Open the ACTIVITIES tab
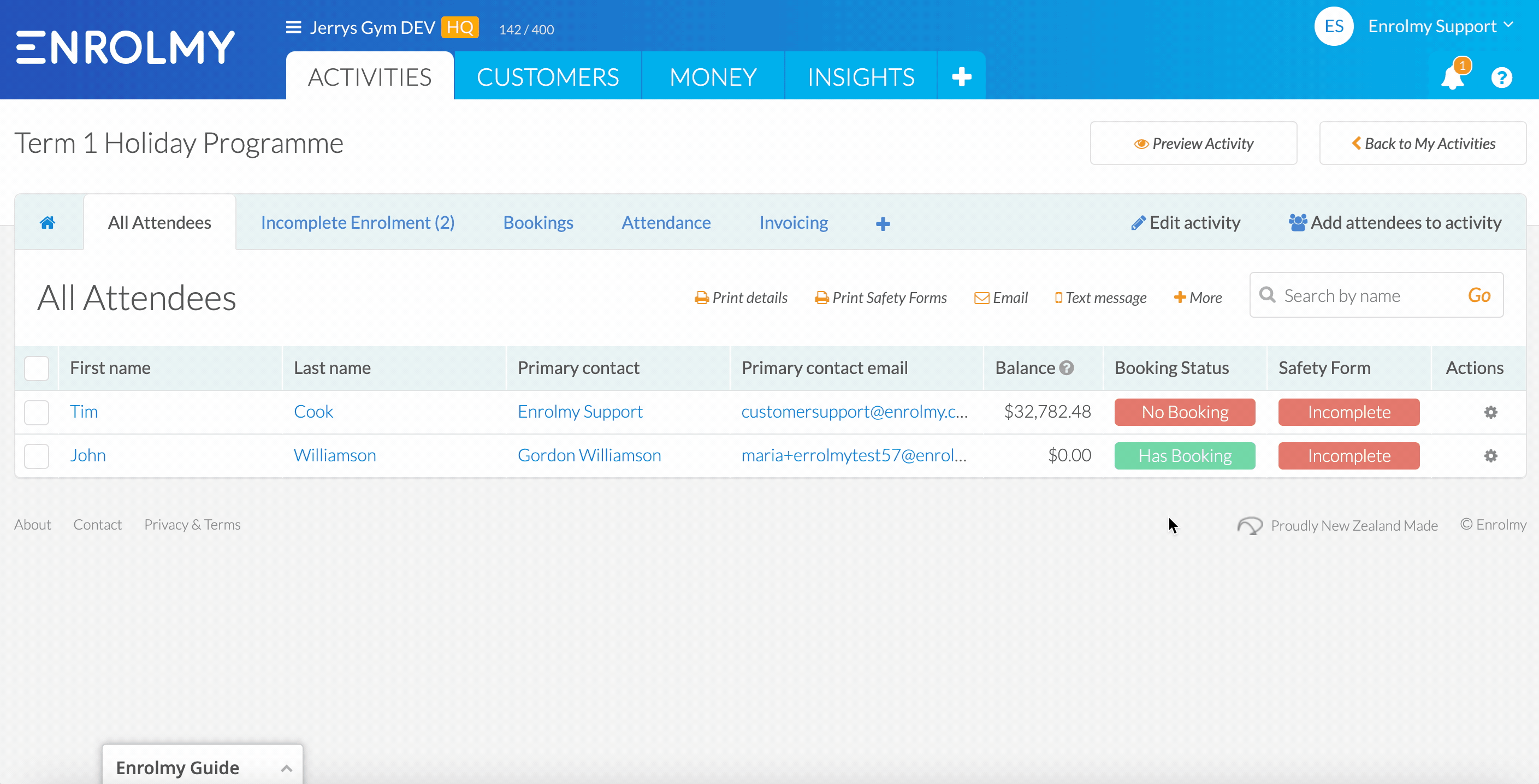1539x784 pixels. pos(370,76)
